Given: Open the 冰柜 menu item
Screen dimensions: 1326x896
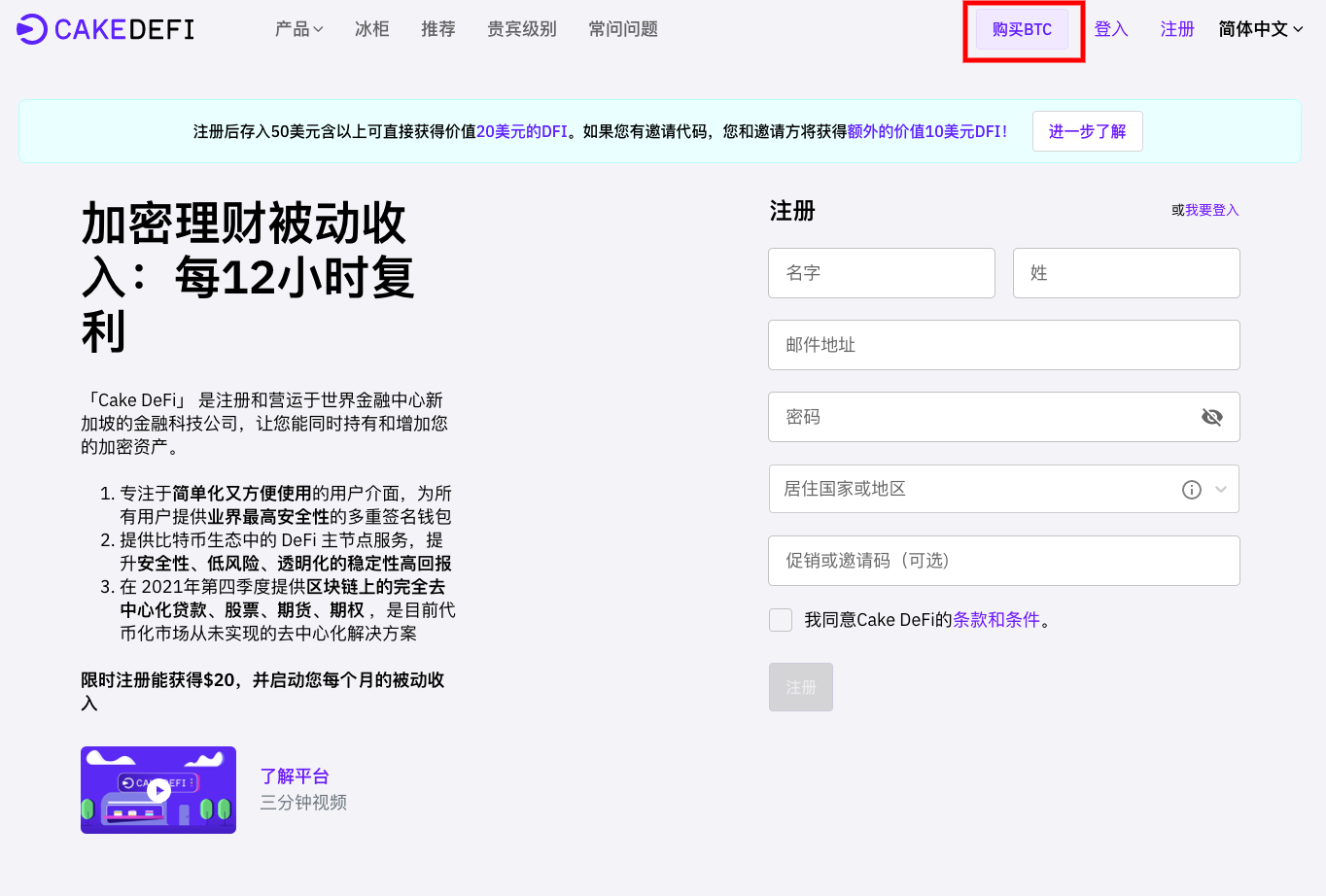Looking at the screenshot, I should coord(371,29).
